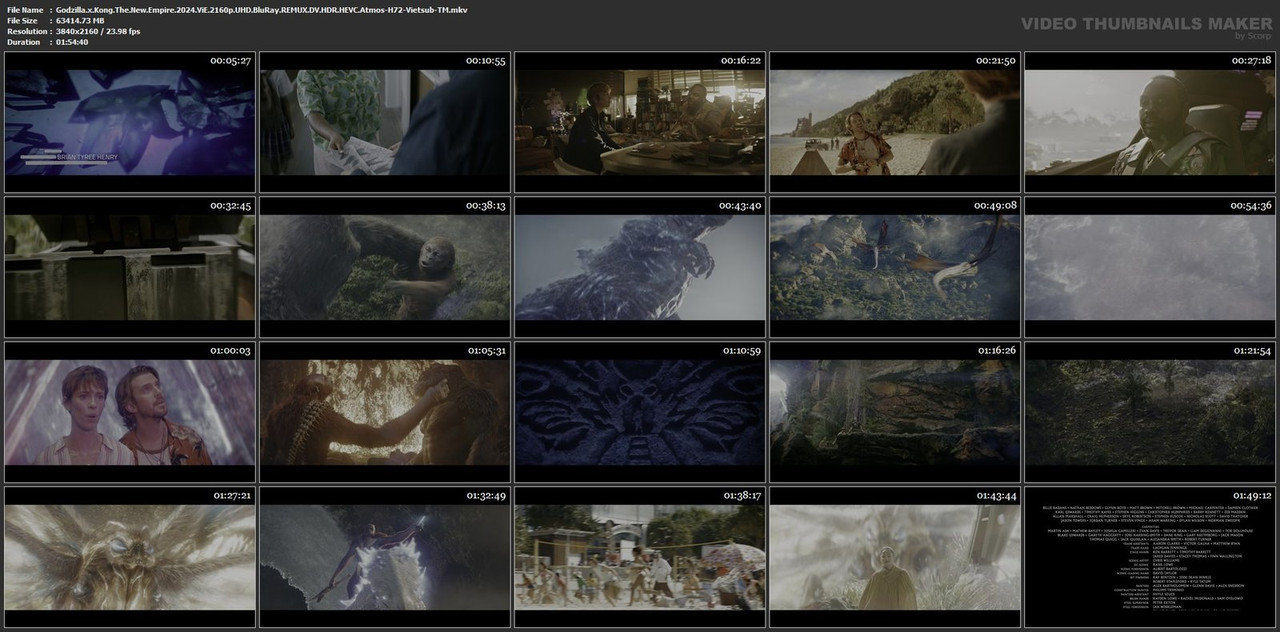Select thumbnail at 01:27:21

(130, 556)
